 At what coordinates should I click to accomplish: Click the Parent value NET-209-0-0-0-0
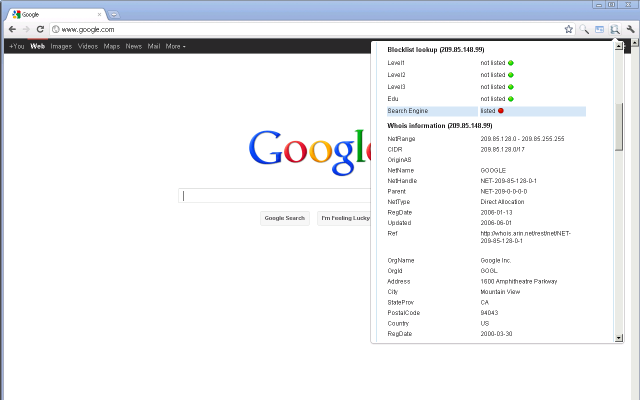click(x=504, y=191)
